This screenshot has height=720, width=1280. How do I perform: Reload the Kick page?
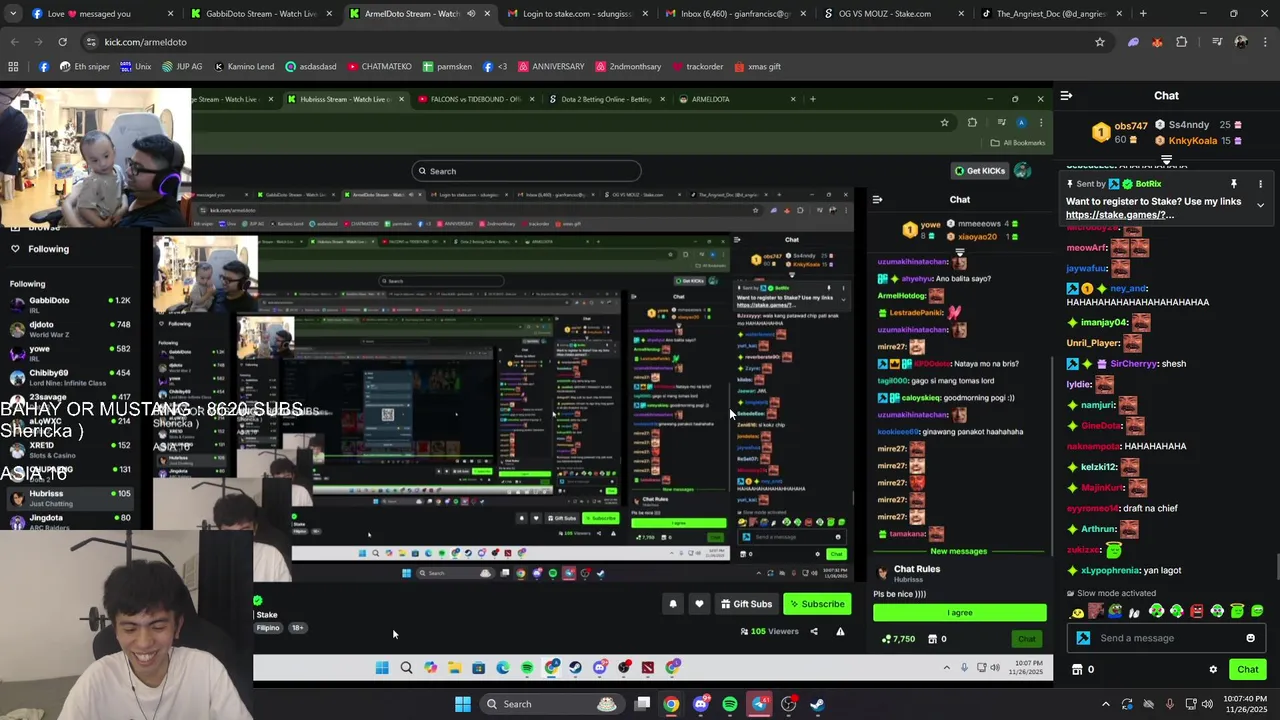pos(62,42)
